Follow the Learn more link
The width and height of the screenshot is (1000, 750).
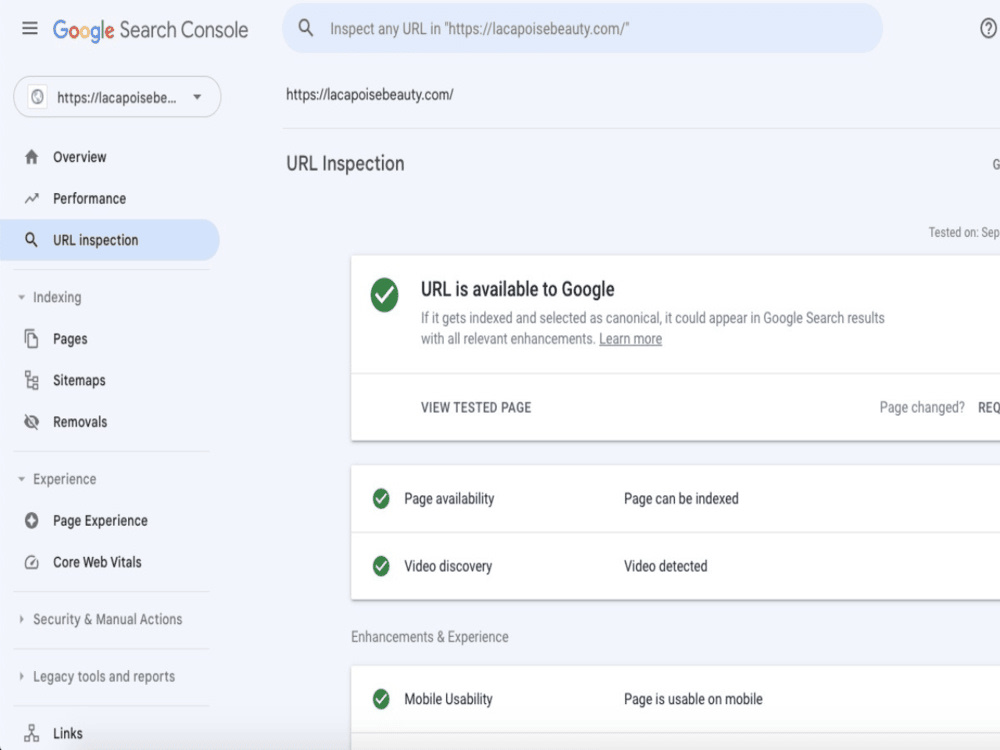tap(630, 339)
